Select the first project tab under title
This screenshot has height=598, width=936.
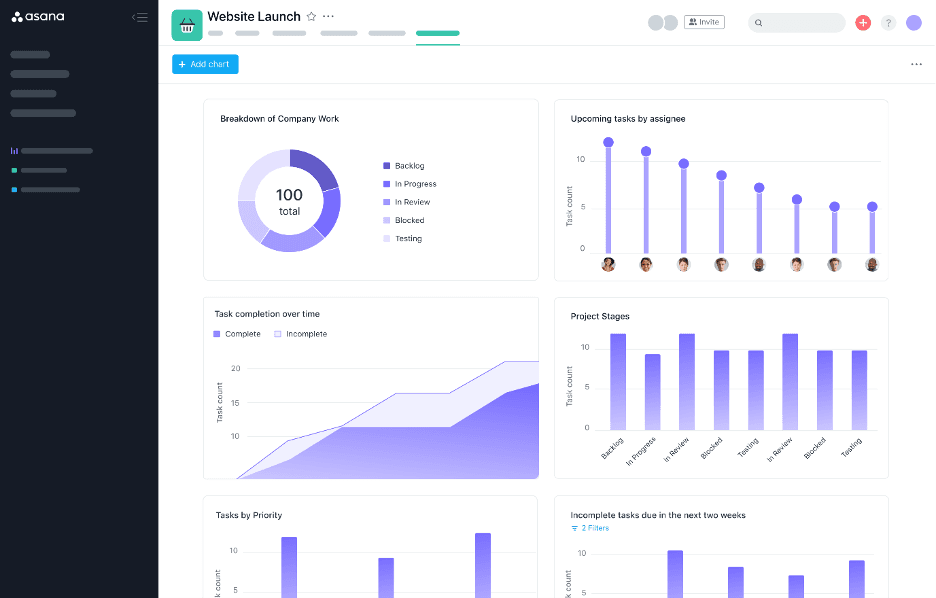(x=215, y=33)
